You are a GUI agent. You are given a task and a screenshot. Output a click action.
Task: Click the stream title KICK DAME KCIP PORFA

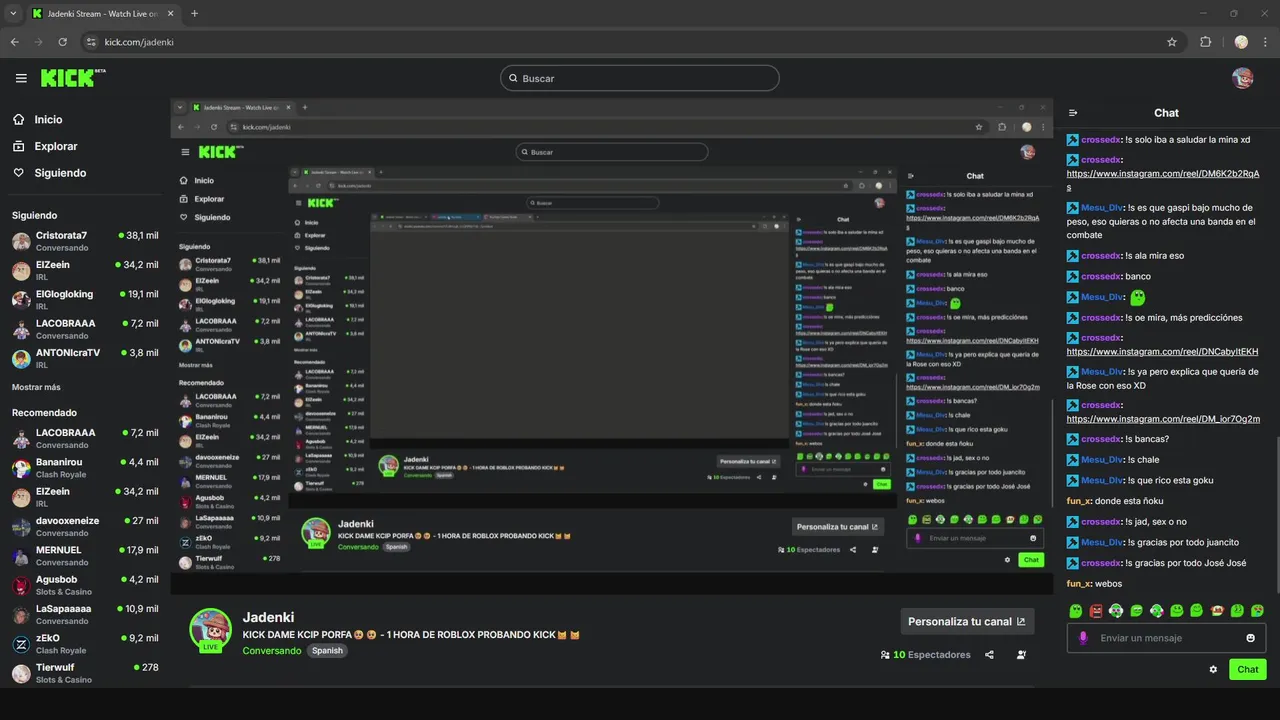click(x=411, y=635)
